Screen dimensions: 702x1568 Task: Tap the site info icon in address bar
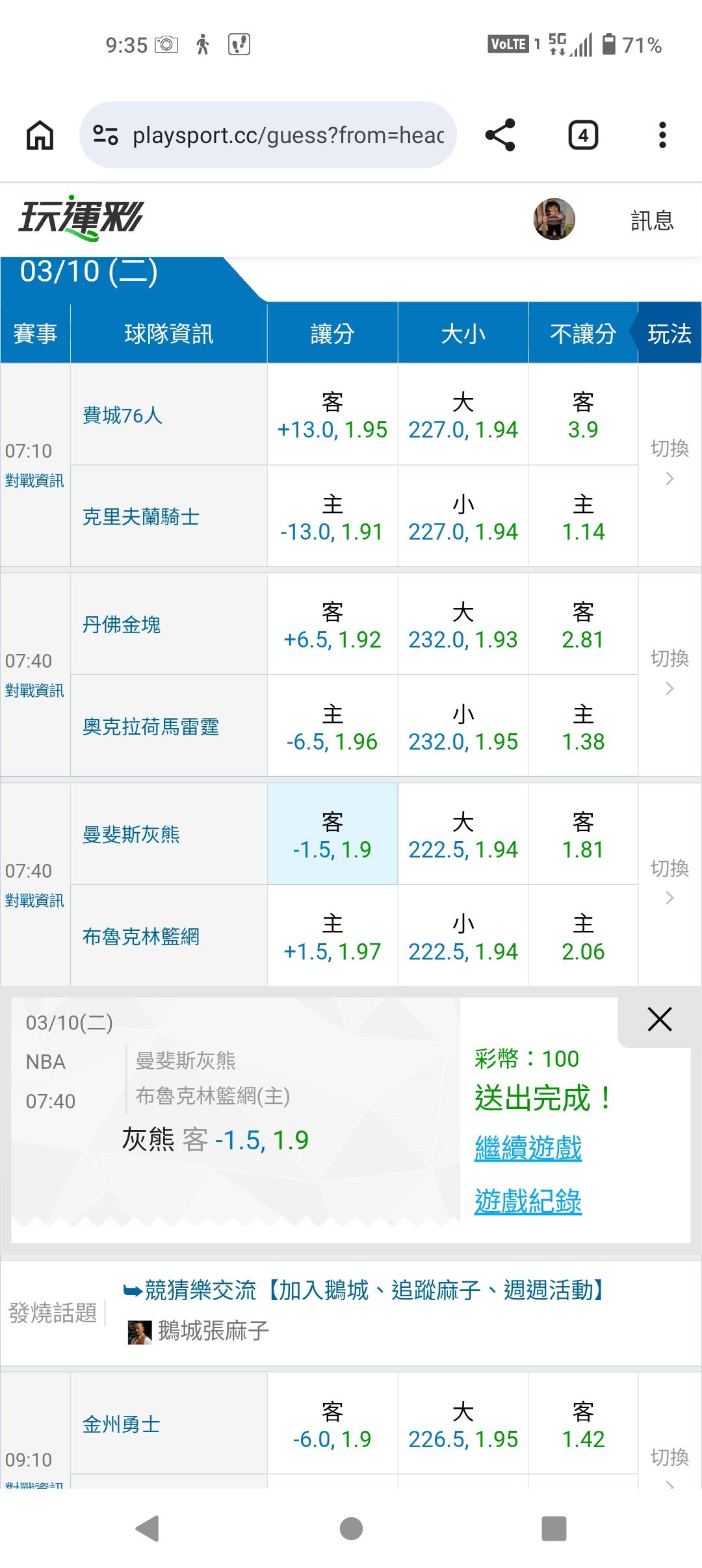click(x=105, y=135)
